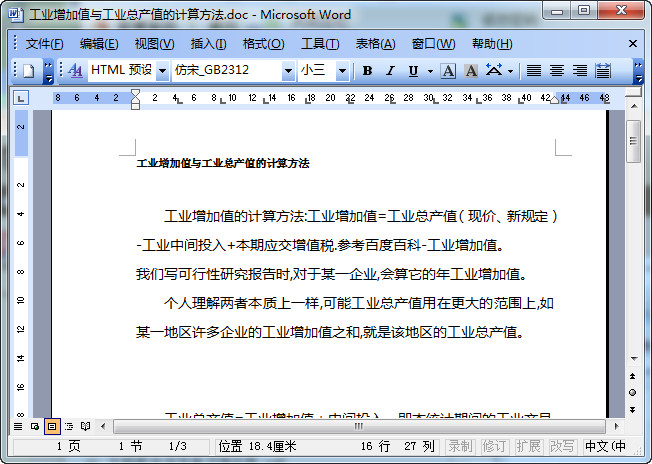Open the Styles and Formatting pane icon
The image size is (652, 464).
pyautogui.click(x=75, y=71)
